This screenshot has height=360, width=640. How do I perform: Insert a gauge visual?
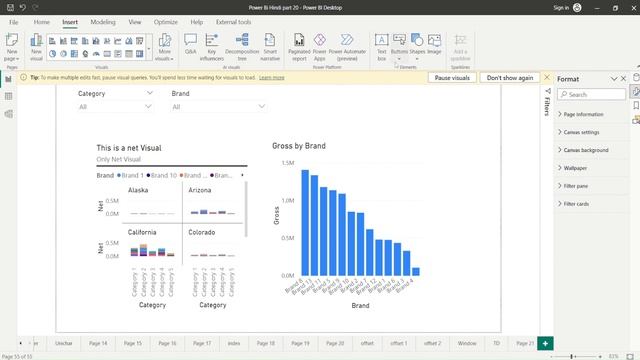tap(96, 53)
